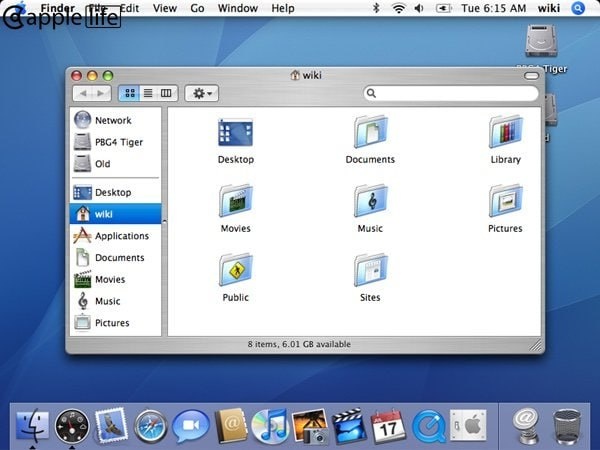Open the wiki user menu in menu bar
Image resolution: width=600 pixels, height=450 pixels.
click(x=549, y=8)
